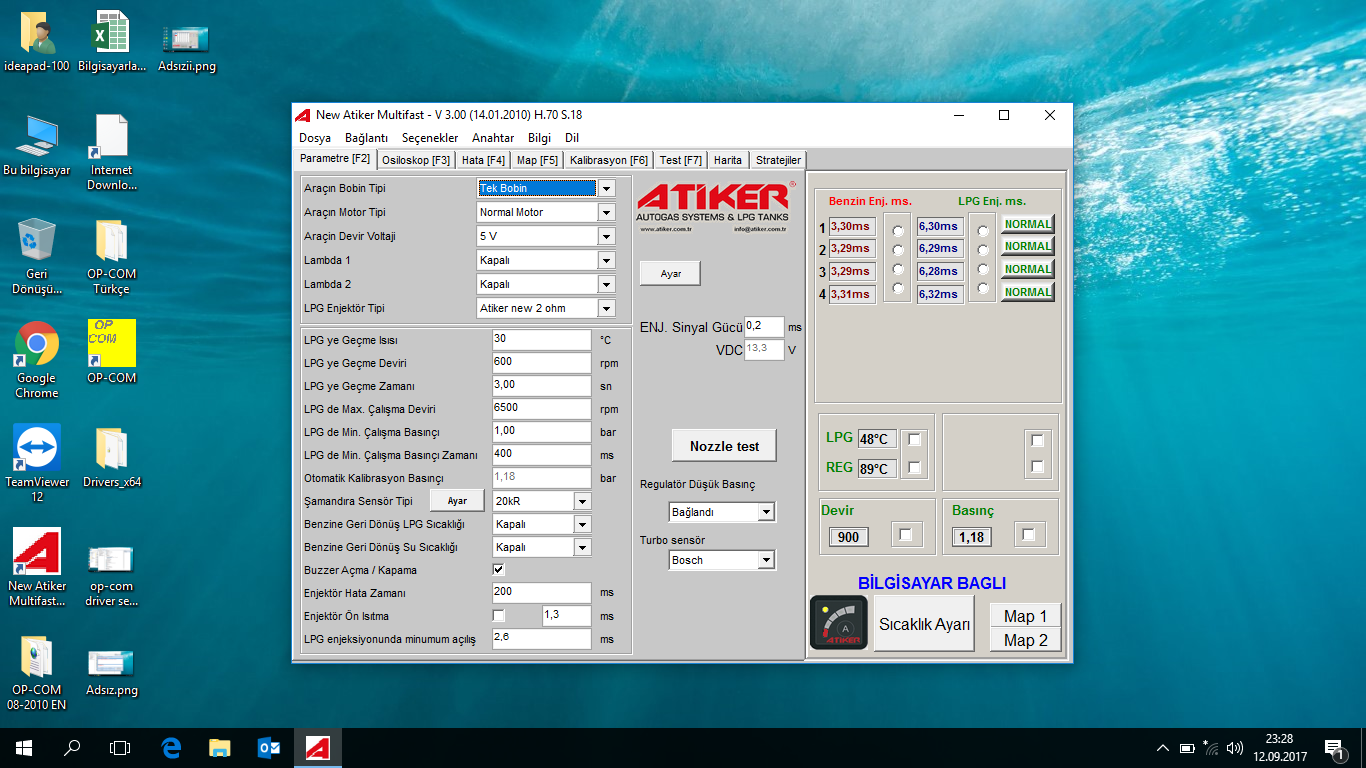Open Şamandıra Sensör Tipi 20kR dropdown
Screen dimensions: 1366x768
pos(582,501)
